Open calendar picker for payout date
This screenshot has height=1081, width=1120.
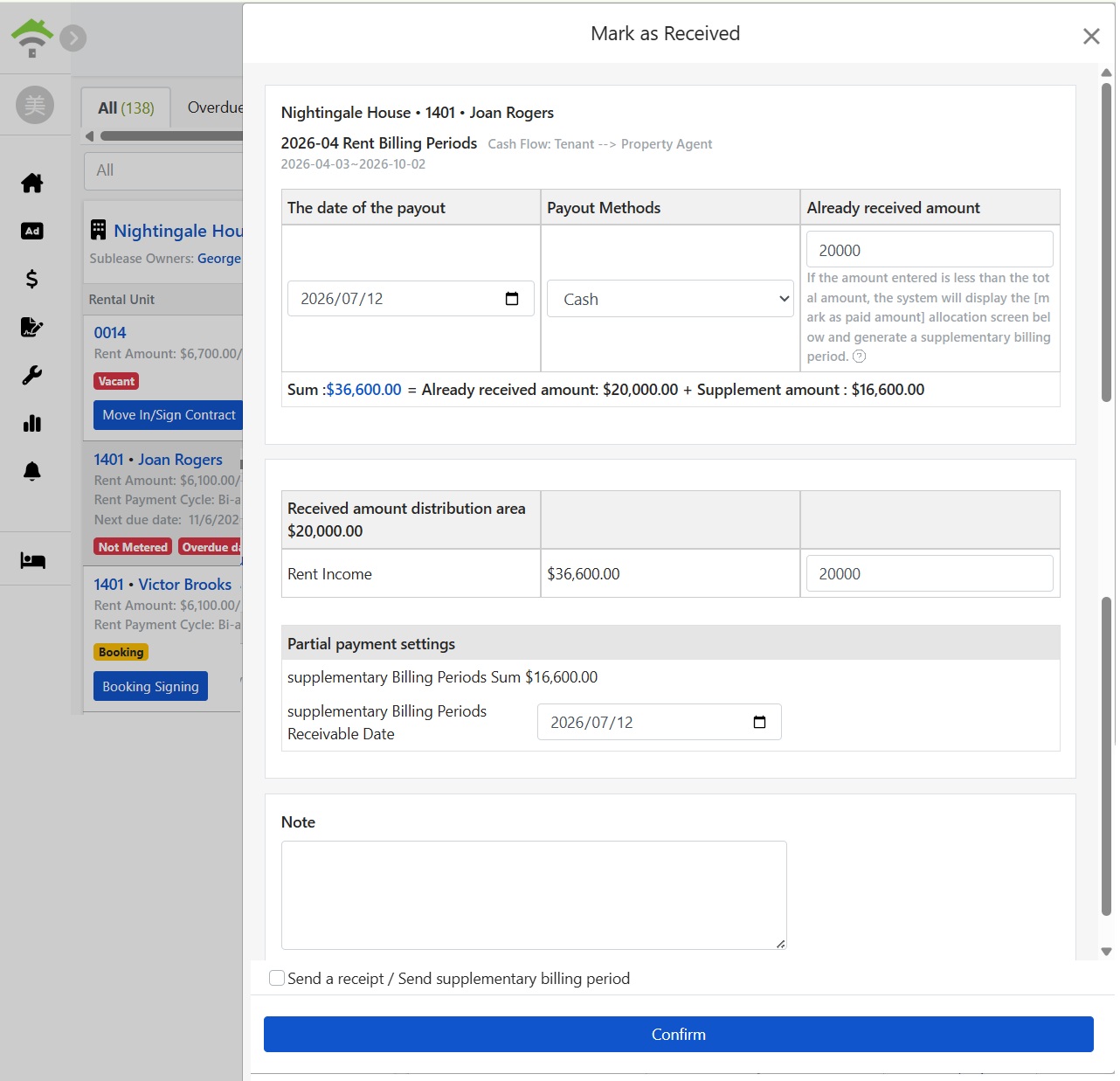click(x=512, y=299)
